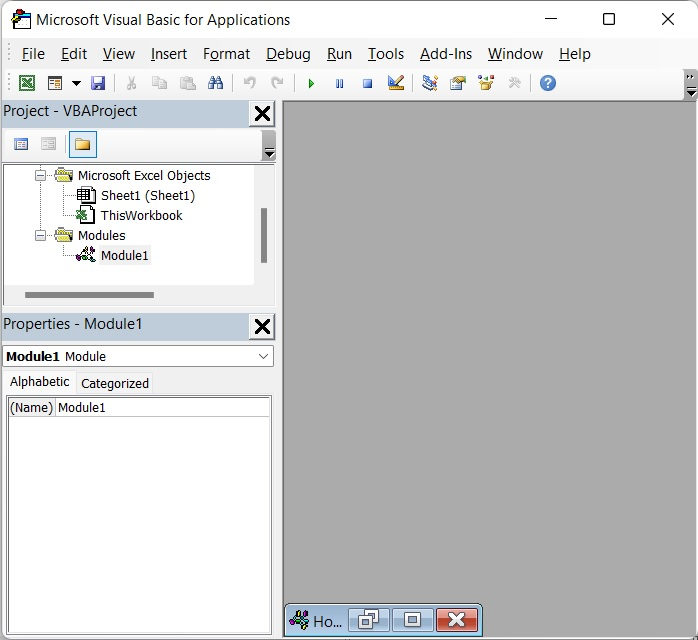Select the (Name) property row label

pos(32,408)
